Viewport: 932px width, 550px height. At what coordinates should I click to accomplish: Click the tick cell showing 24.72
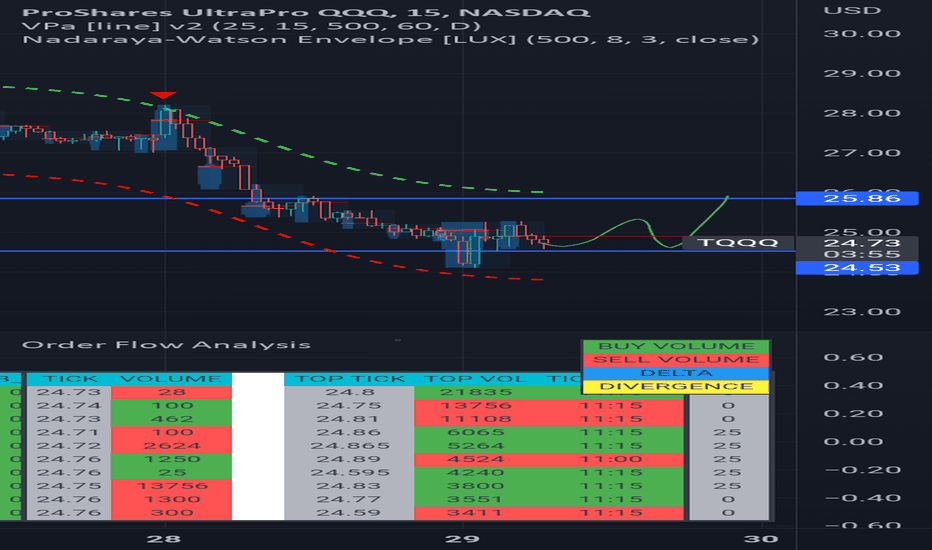point(69,446)
